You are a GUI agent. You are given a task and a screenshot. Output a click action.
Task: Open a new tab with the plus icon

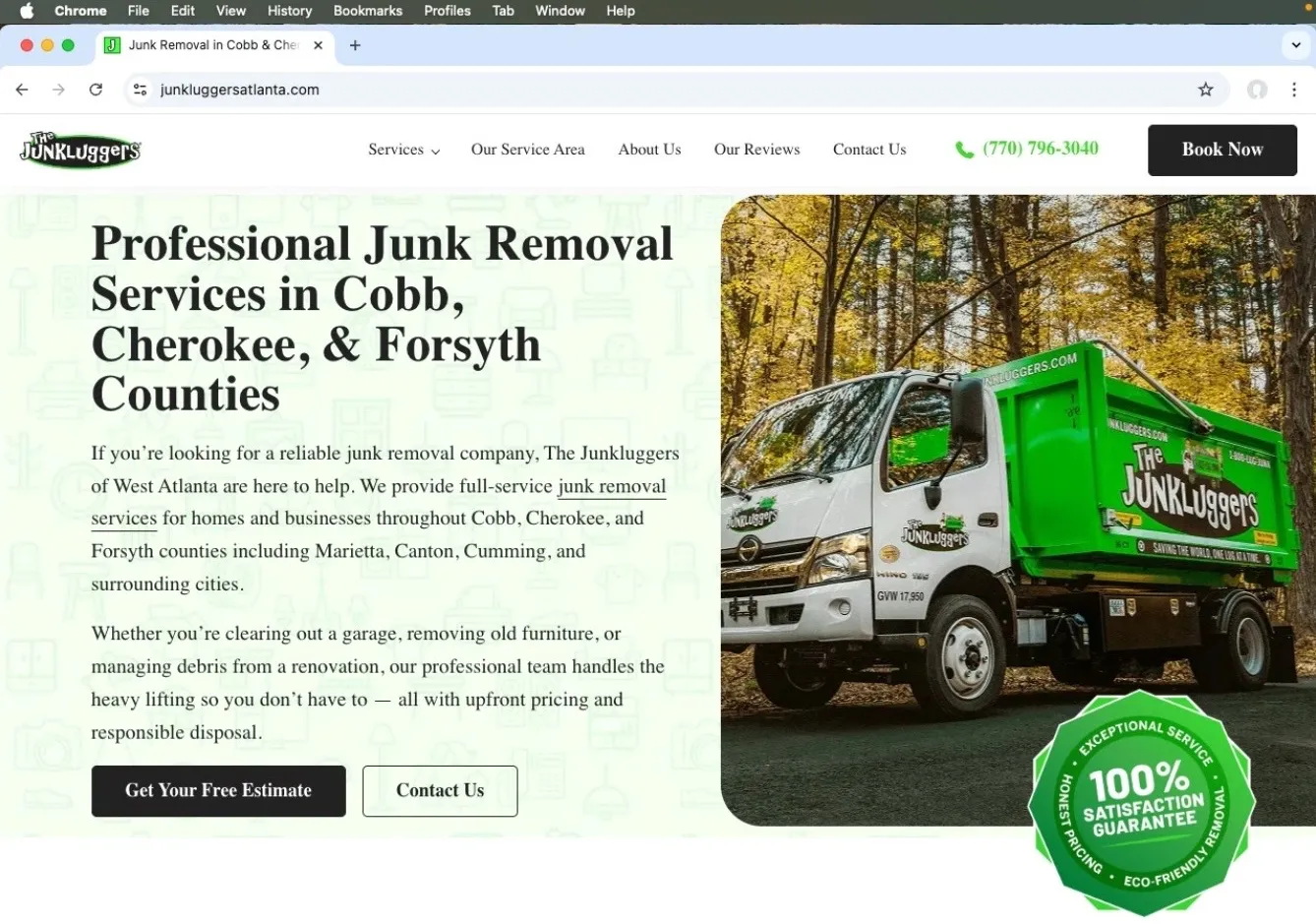(355, 45)
